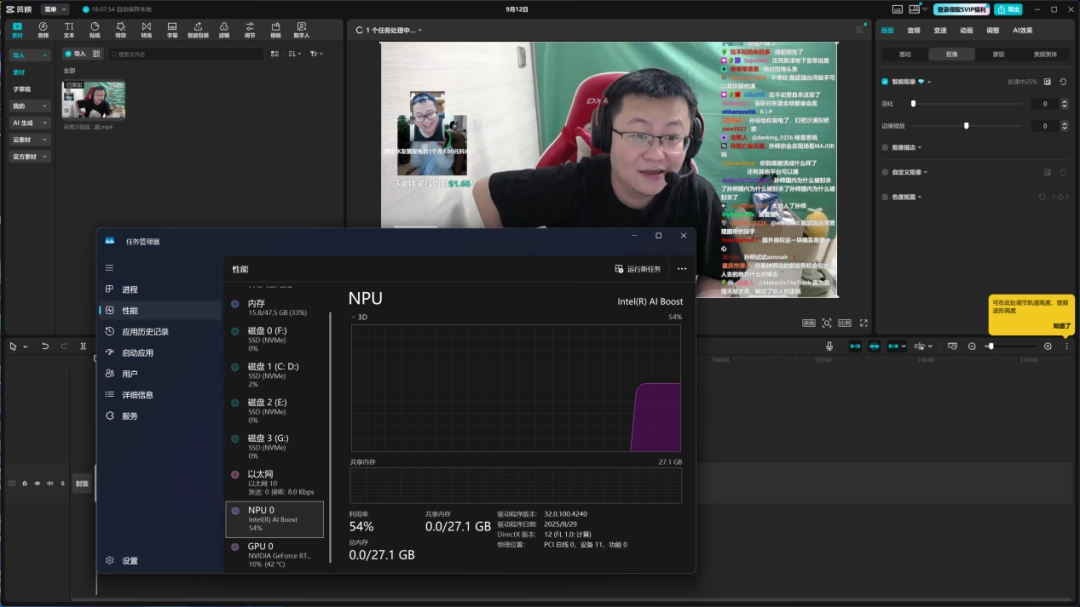The width and height of the screenshot is (1080, 607).
Task: Open the 贴纸 (stickers) tool
Action: (94, 30)
